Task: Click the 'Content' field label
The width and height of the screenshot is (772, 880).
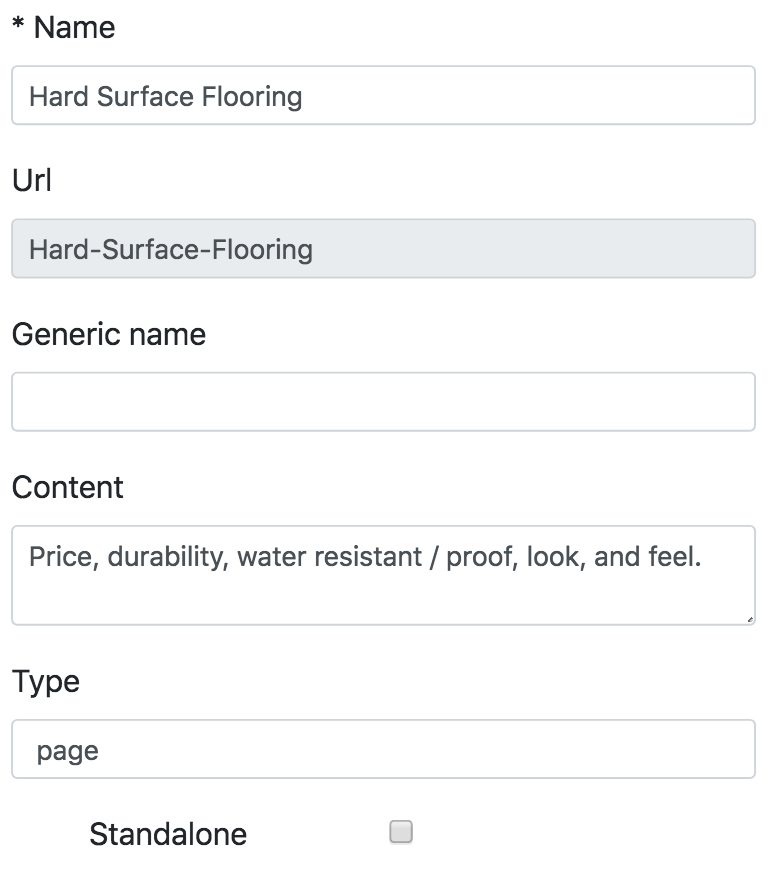Action: click(x=67, y=488)
